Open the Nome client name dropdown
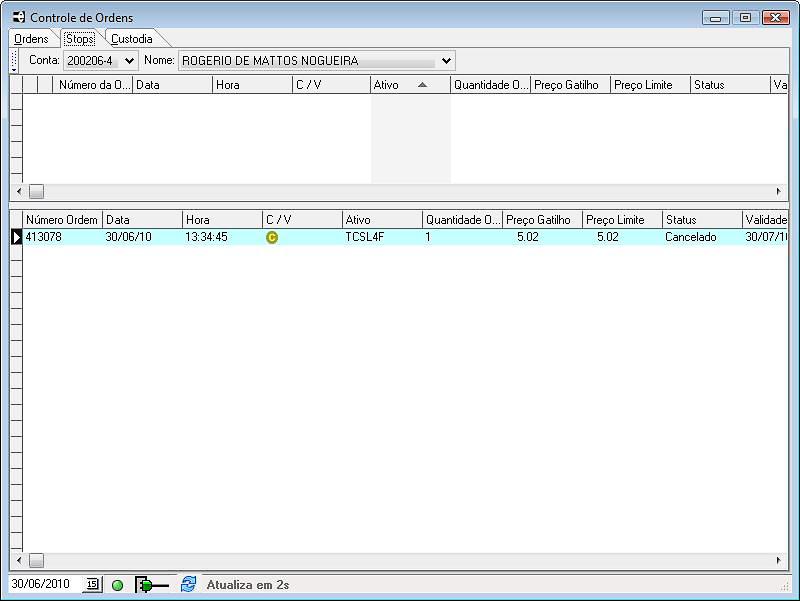The height and width of the screenshot is (601, 800). click(x=446, y=61)
